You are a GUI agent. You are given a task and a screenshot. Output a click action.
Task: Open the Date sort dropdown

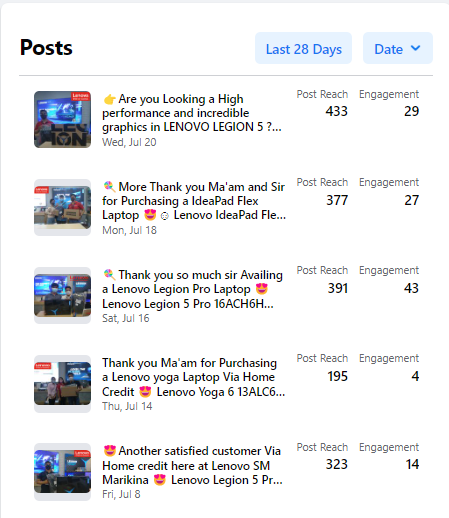click(398, 48)
